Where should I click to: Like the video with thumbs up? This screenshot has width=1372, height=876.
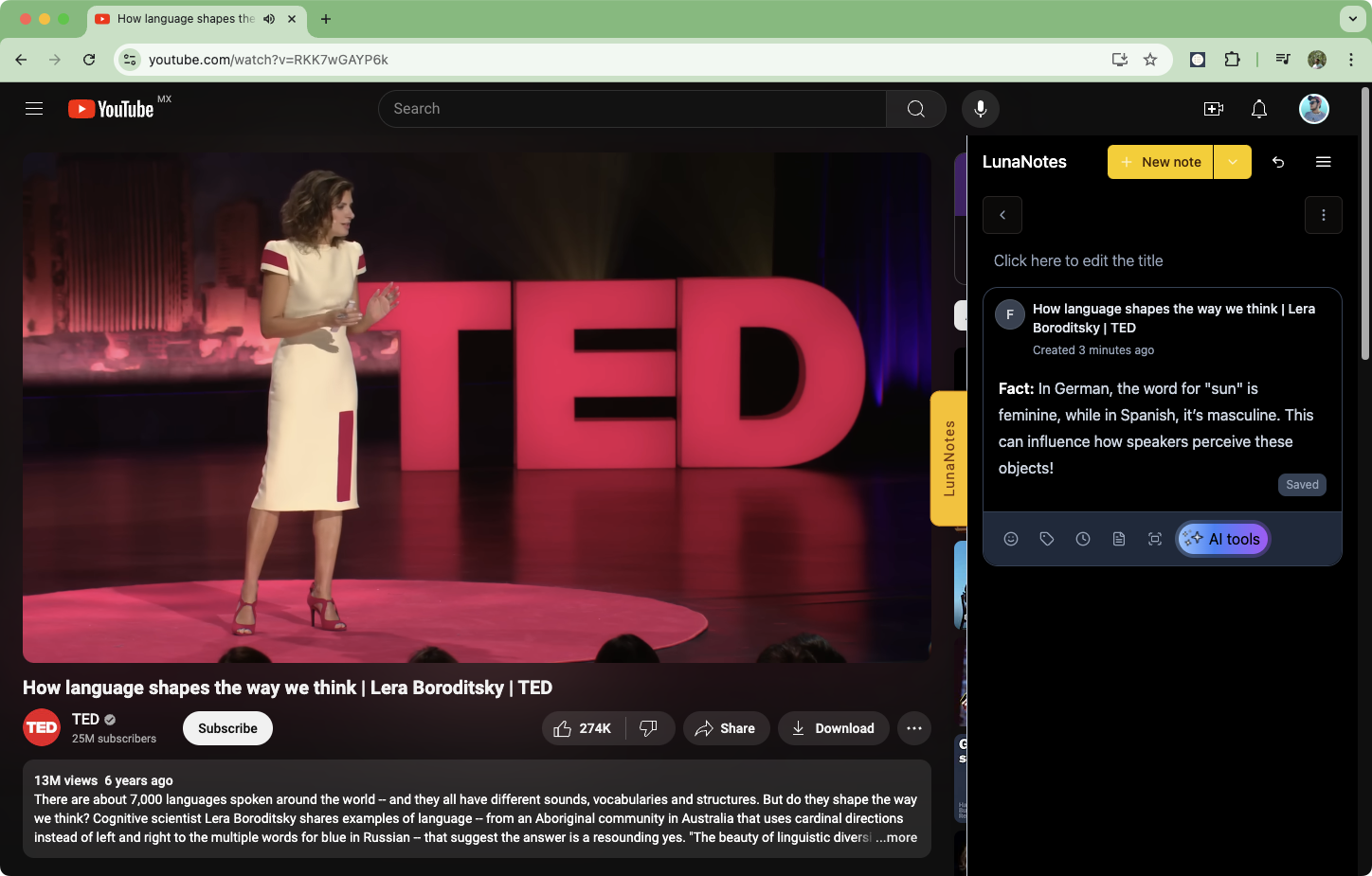(584, 728)
